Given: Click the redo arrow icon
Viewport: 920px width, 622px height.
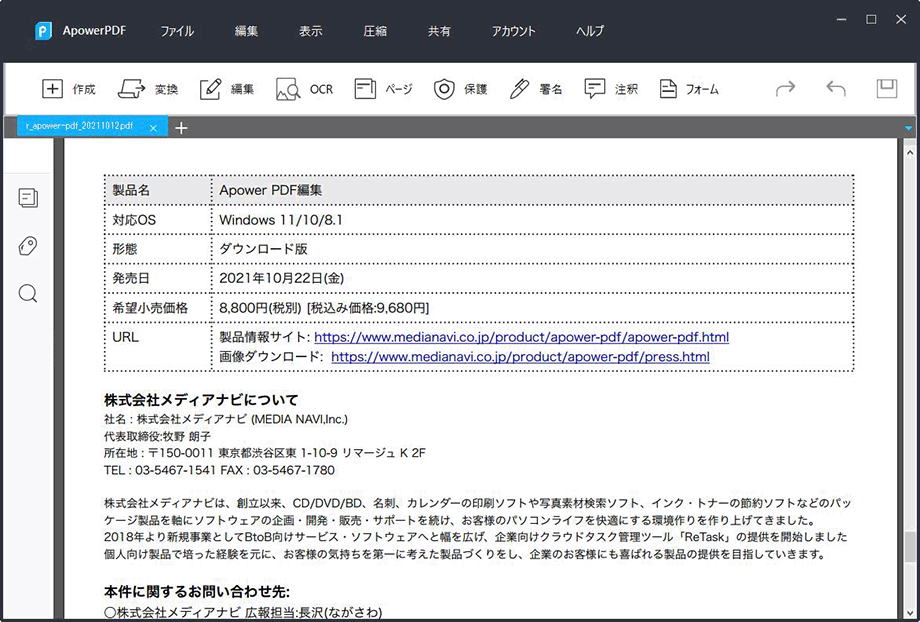Looking at the screenshot, I should 785,89.
